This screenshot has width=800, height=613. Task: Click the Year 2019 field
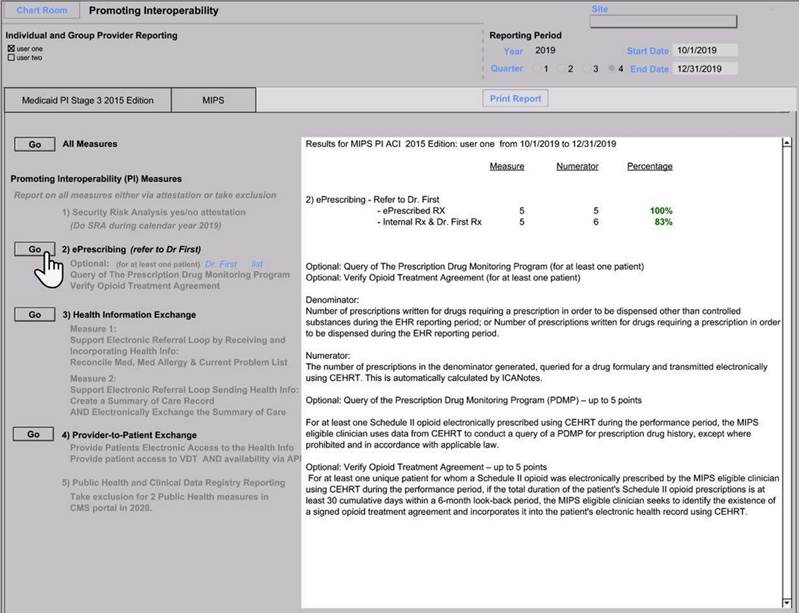(546, 50)
